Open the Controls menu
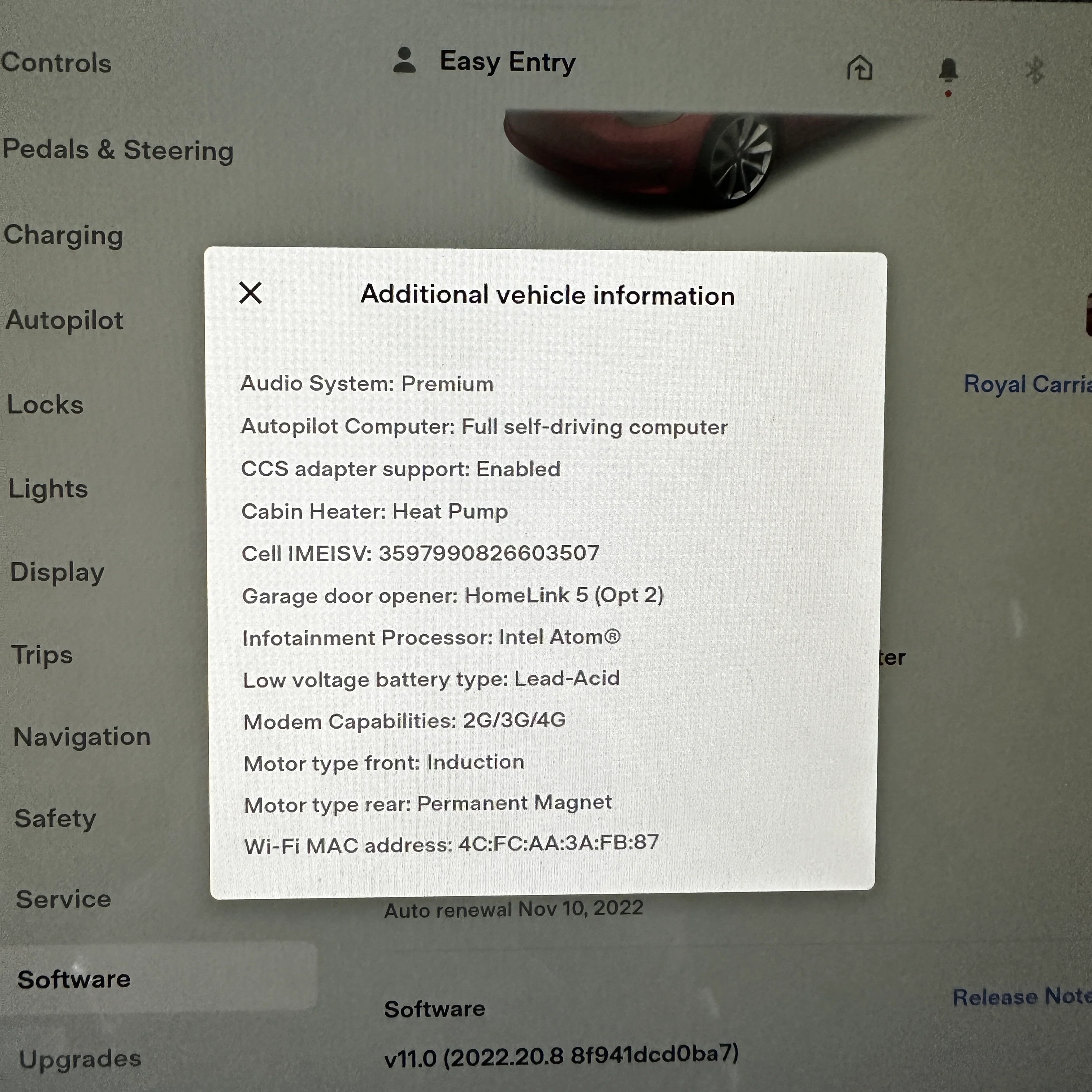The height and width of the screenshot is (1092, 1092). point(56,62)
